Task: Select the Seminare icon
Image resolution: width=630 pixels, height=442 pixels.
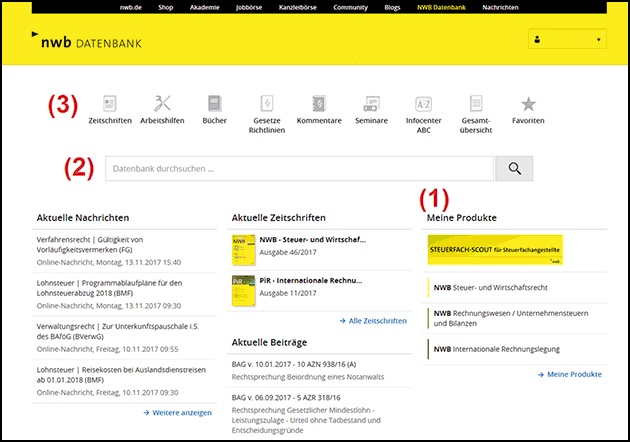Action: tap(372, 104)
